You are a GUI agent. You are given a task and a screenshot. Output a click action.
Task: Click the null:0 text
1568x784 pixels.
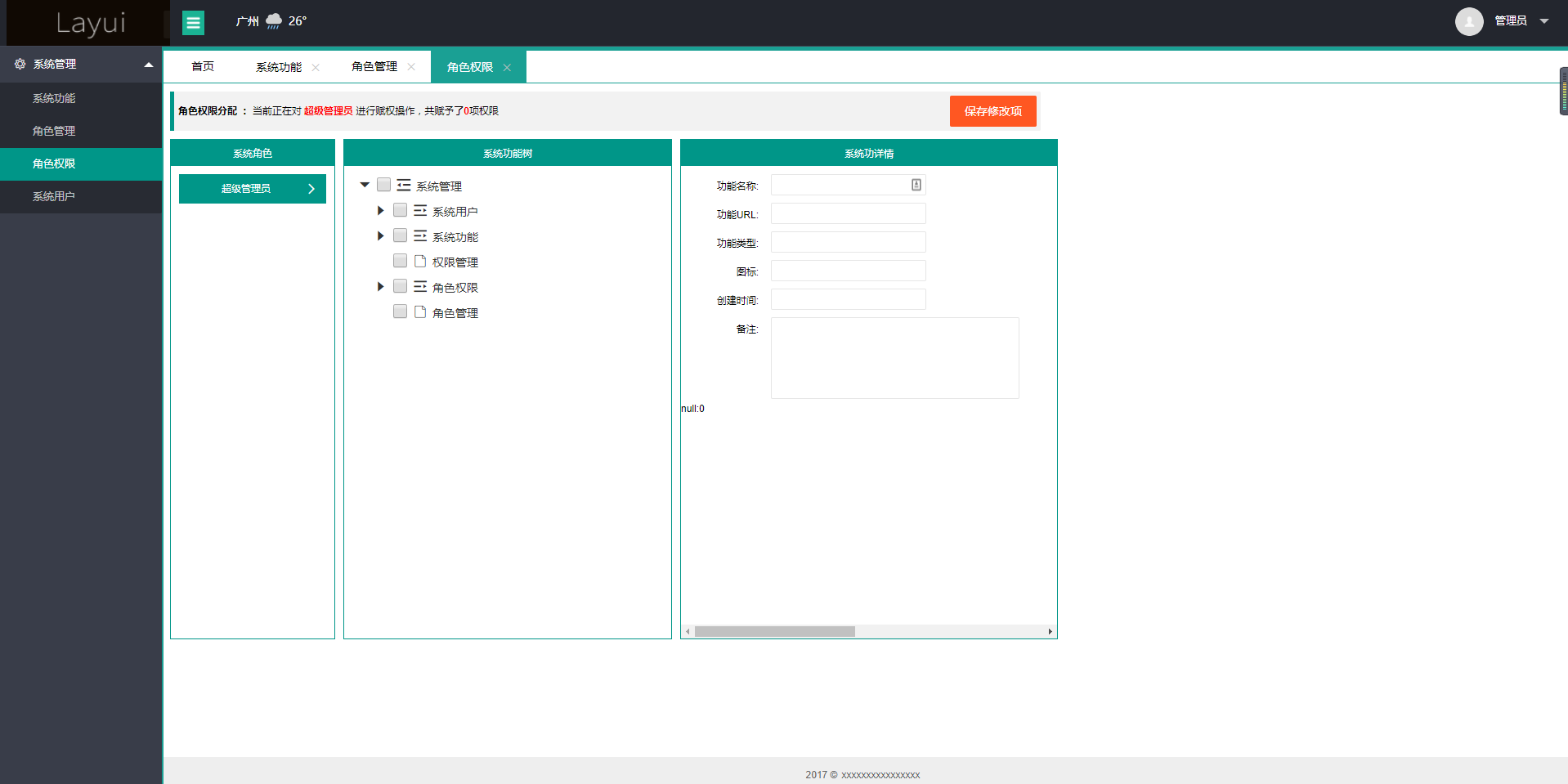[692, 409]
